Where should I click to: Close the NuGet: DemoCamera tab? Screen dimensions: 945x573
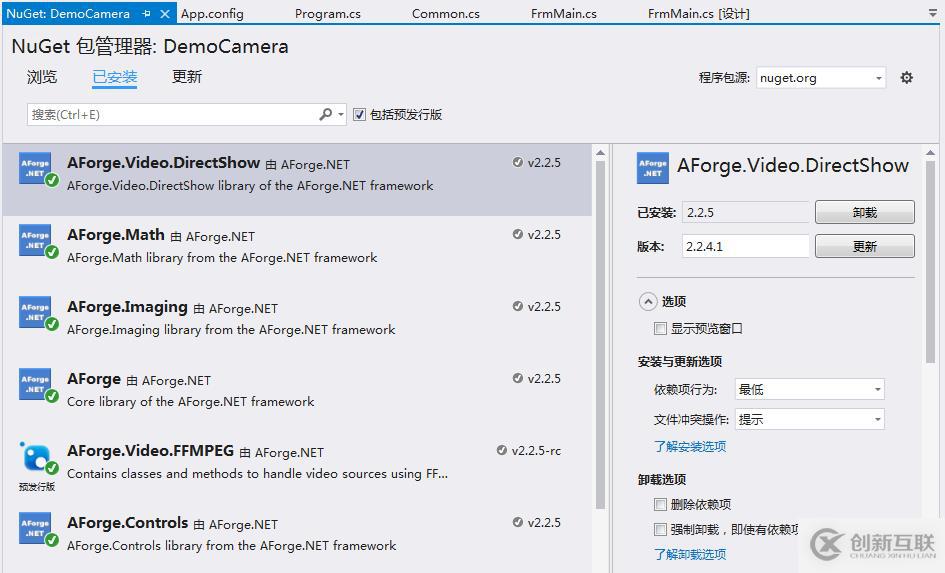165,13
